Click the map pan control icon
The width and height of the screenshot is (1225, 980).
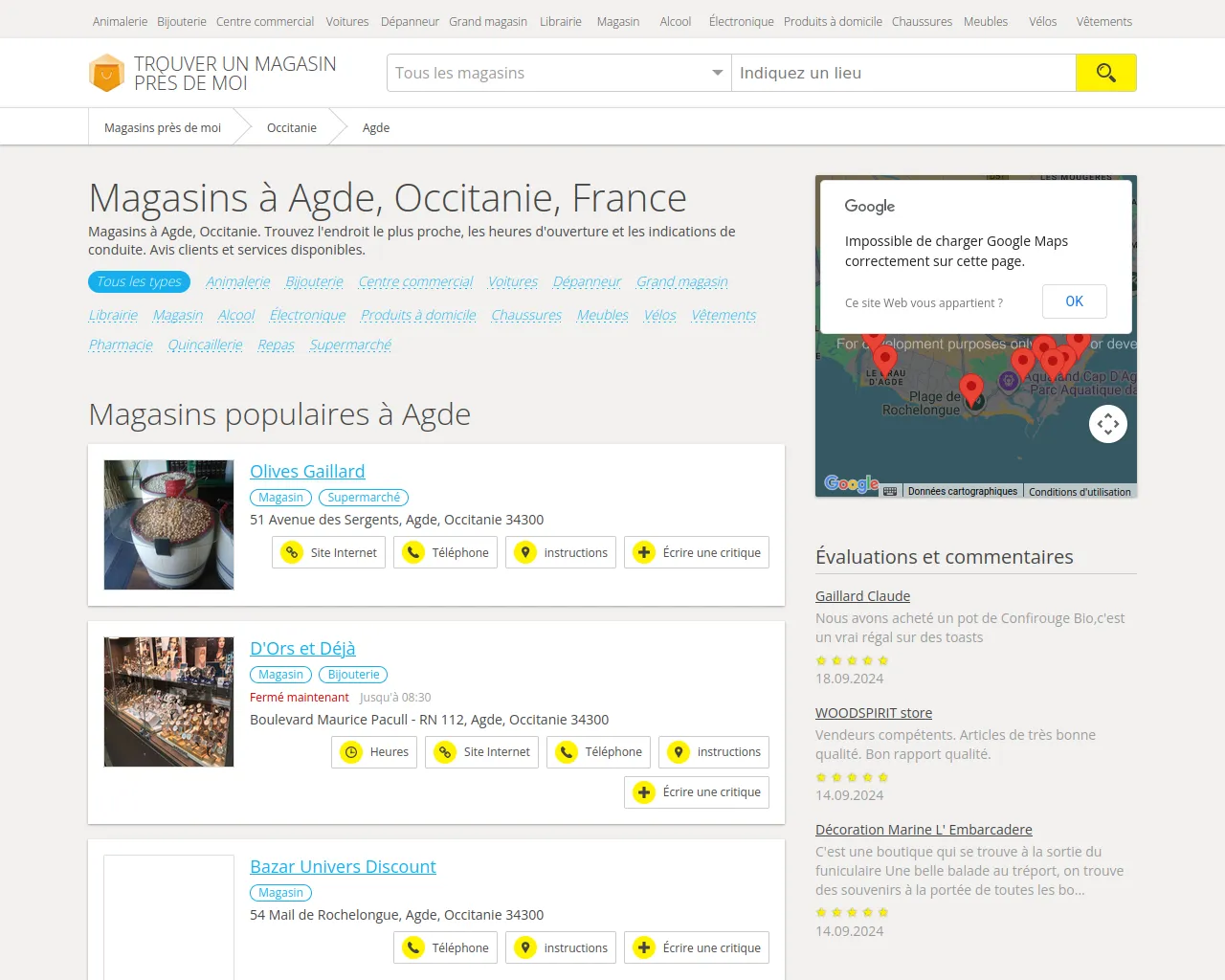point(1107,424)
